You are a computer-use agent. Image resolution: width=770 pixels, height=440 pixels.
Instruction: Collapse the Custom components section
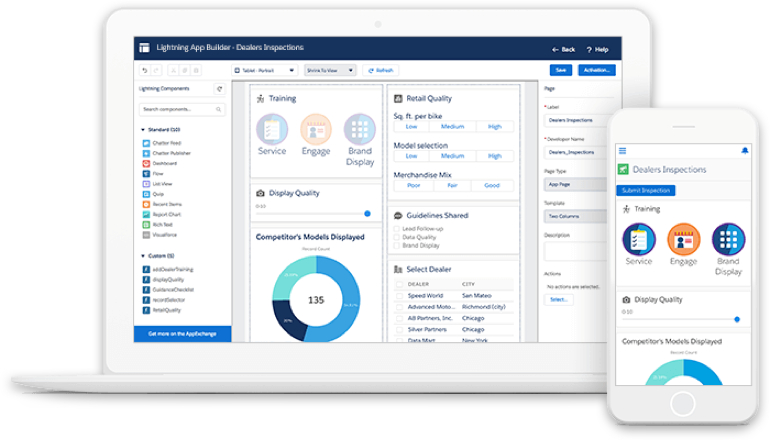[x=143, y=256]
